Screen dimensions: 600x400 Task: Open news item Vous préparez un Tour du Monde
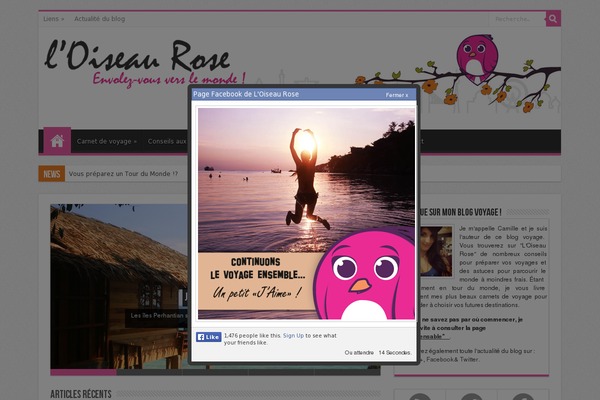point(123,174)
